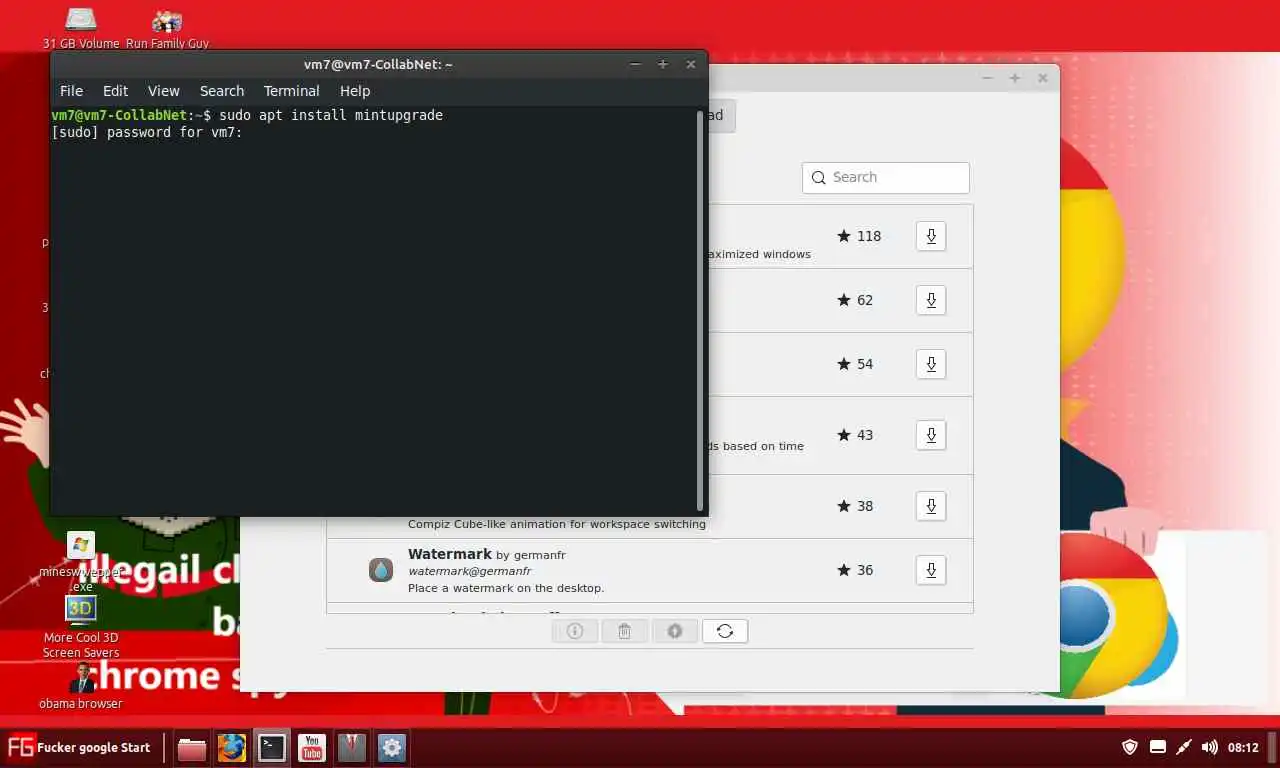The height and width of the screenshot is (768, 1280).
Task: Close the Extensions window behind the terminal
Action: pyautogui.click(x=1043, y=78)
